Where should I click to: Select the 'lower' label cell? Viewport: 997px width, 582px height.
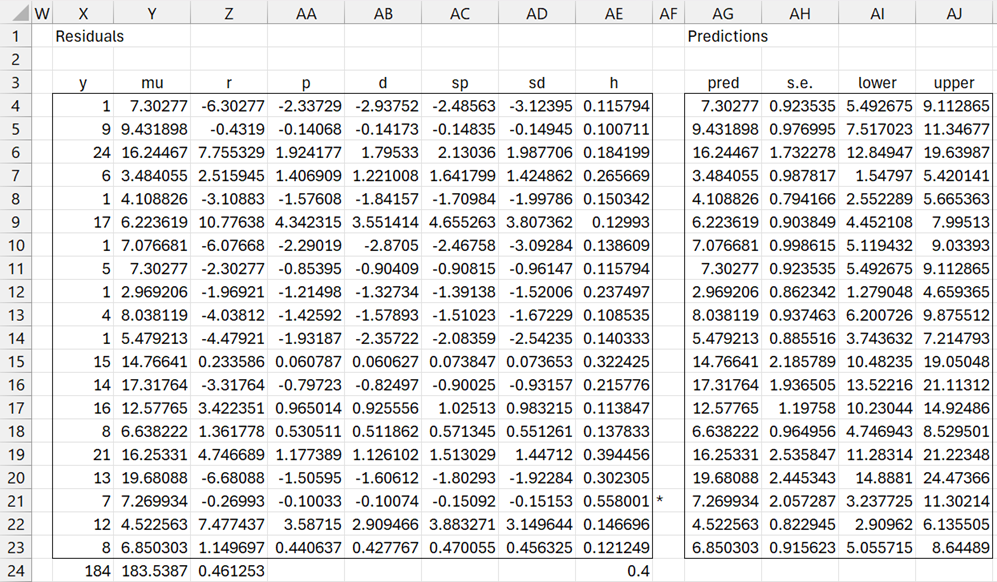(x=877, y=83)
